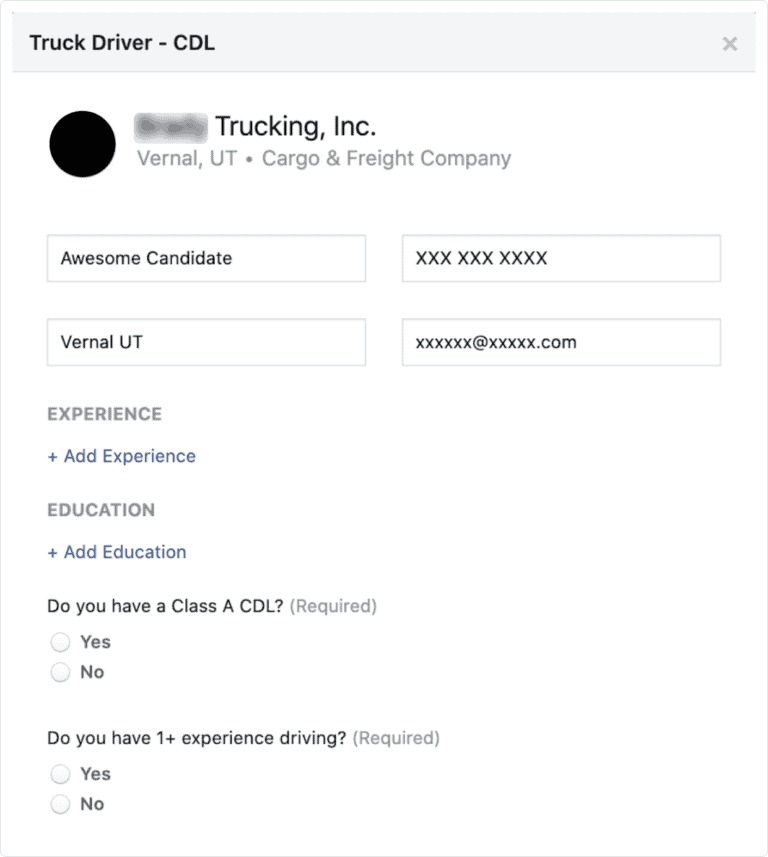Select the xxxxxx@xxxxx.com email field

coord(561,342)
